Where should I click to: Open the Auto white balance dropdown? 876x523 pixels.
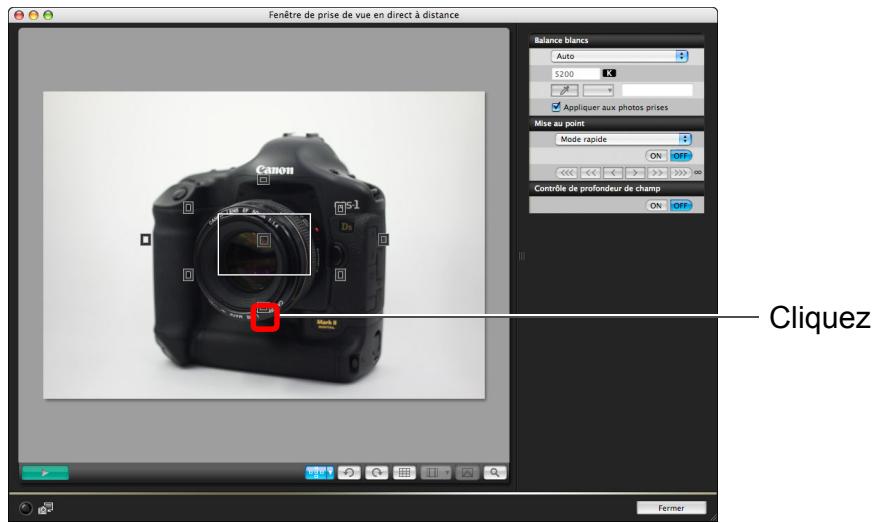[620, 56]
